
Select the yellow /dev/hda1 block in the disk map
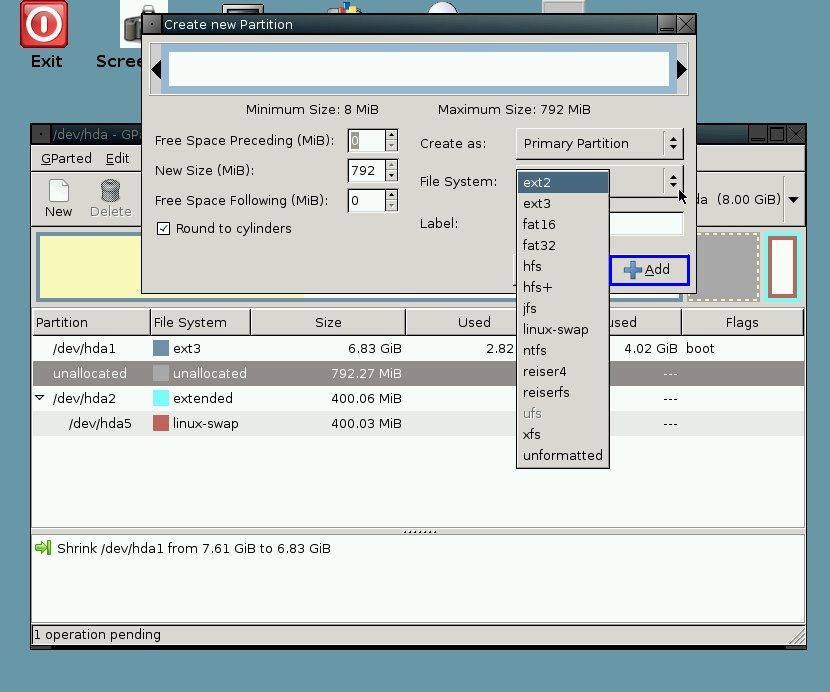(91, 266)
